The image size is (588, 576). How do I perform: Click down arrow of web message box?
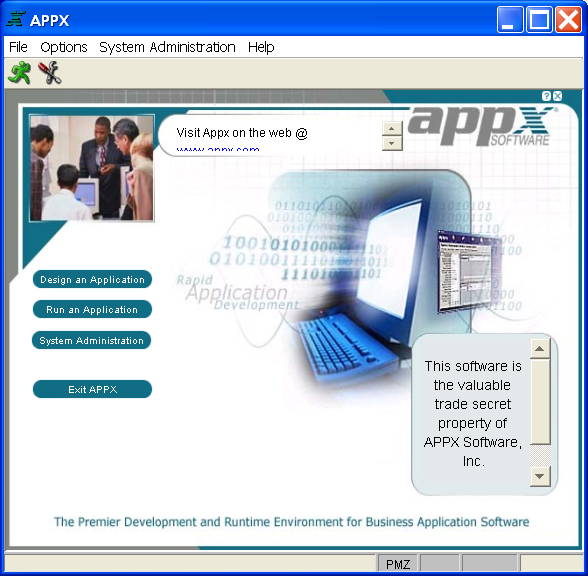(392, 143)
